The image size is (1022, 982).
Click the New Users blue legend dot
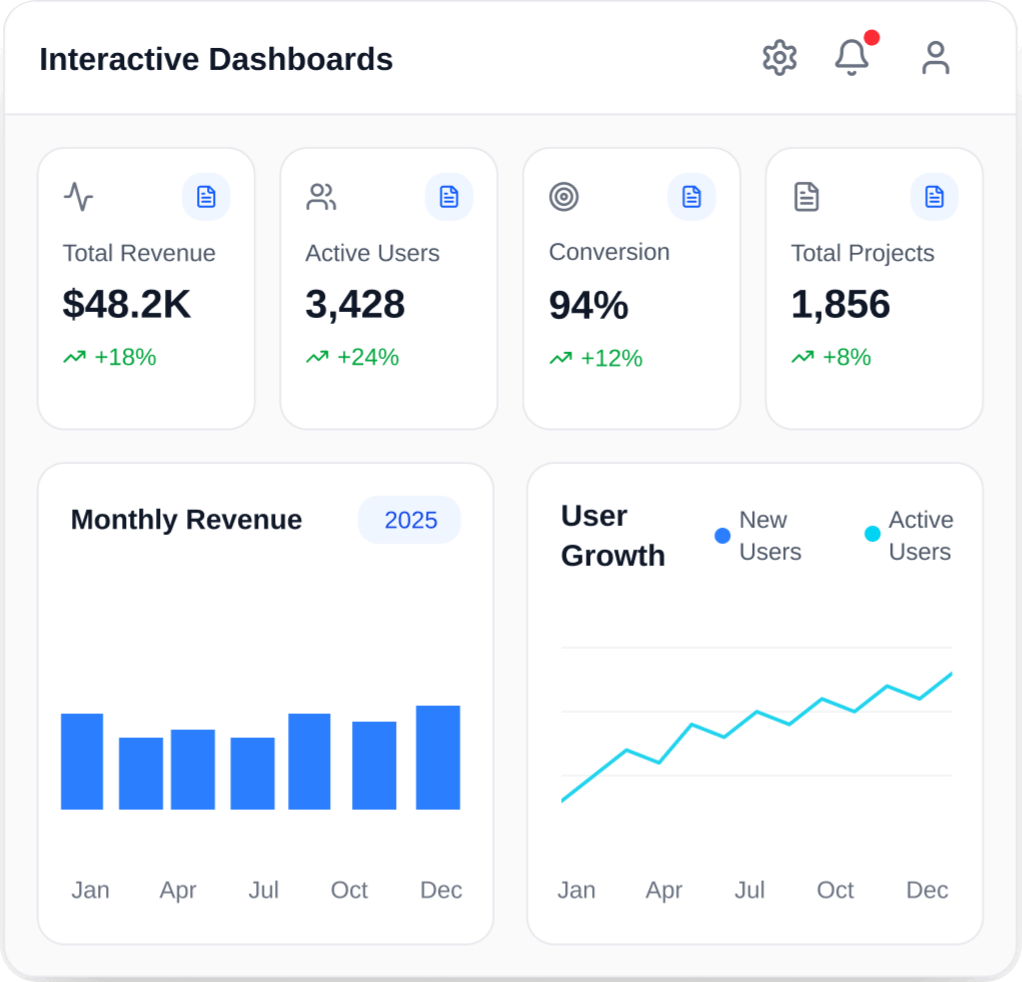(722, 536)
